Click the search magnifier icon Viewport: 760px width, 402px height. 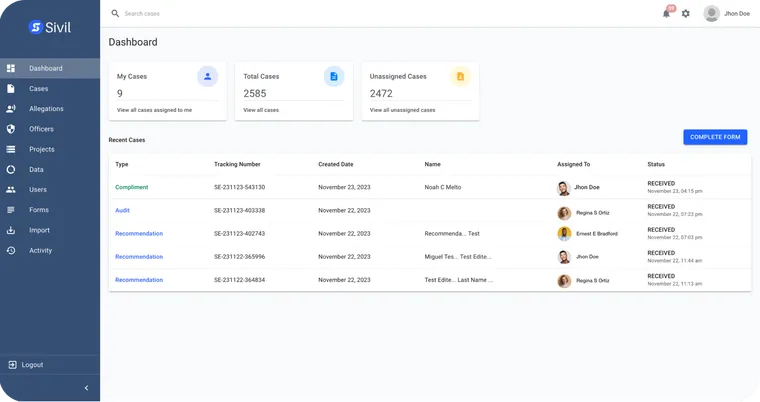click(115, 14)
